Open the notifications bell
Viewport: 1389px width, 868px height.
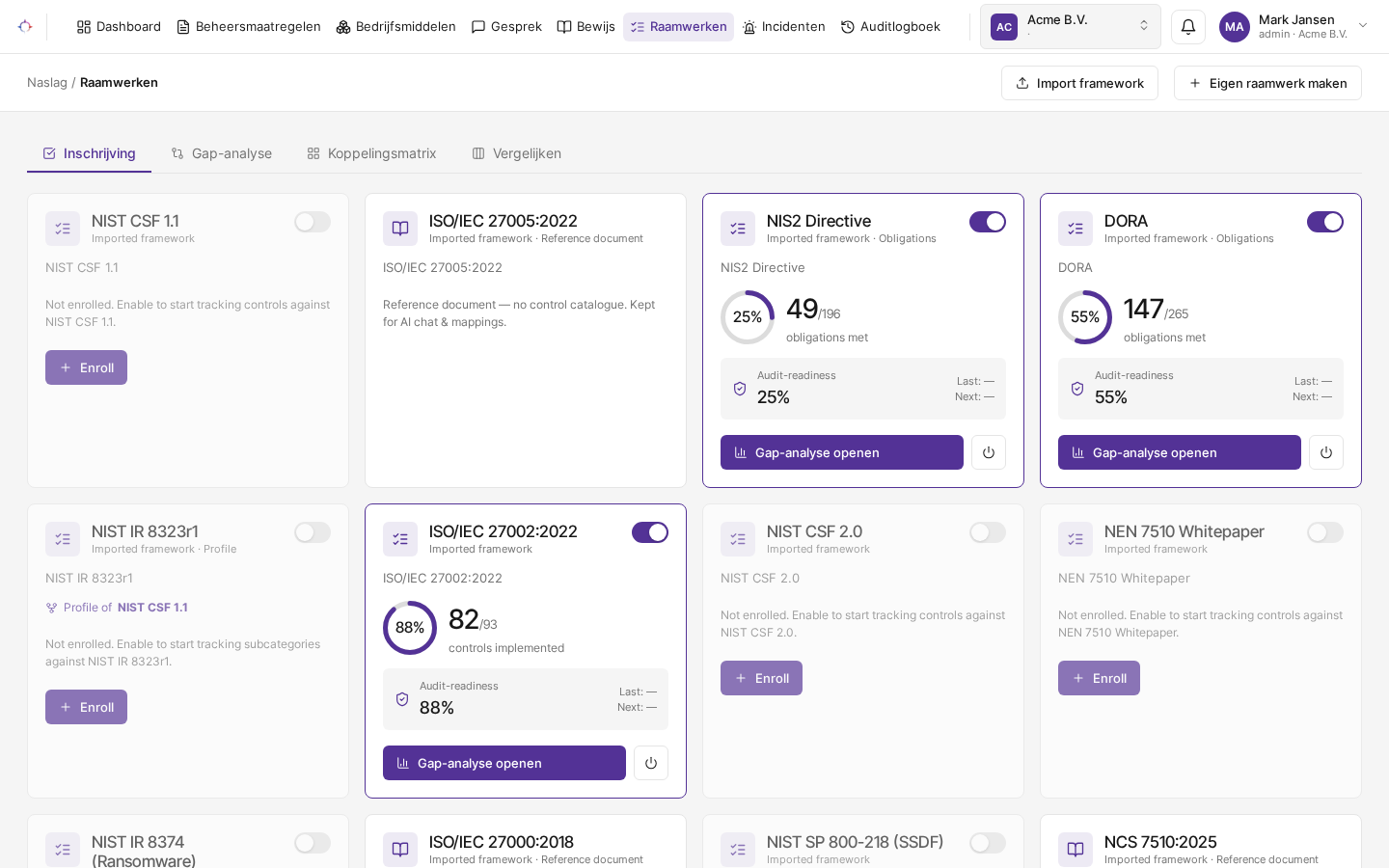click(x=1188, y=27)
